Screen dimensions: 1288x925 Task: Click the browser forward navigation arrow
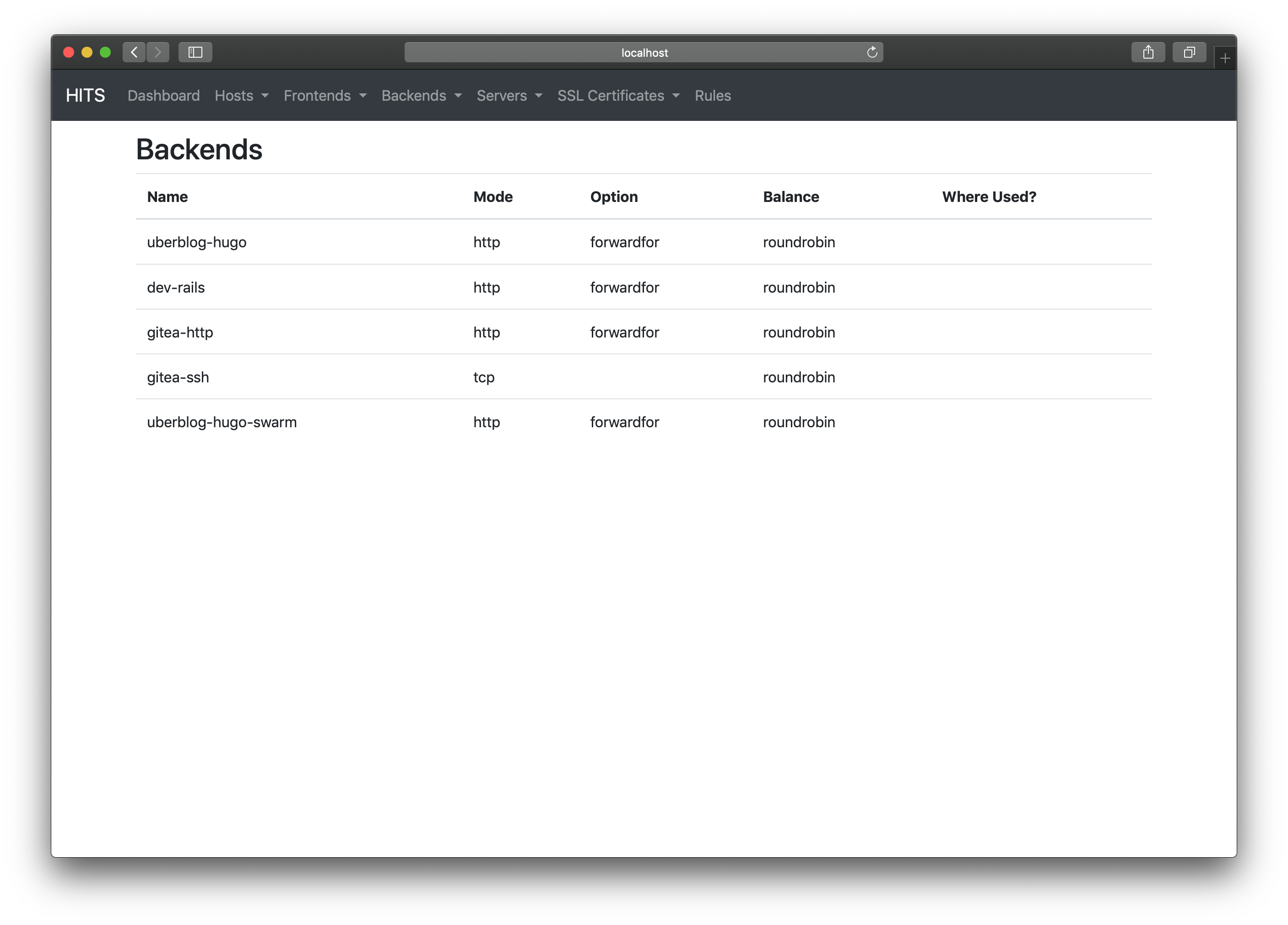pos(158,52)
